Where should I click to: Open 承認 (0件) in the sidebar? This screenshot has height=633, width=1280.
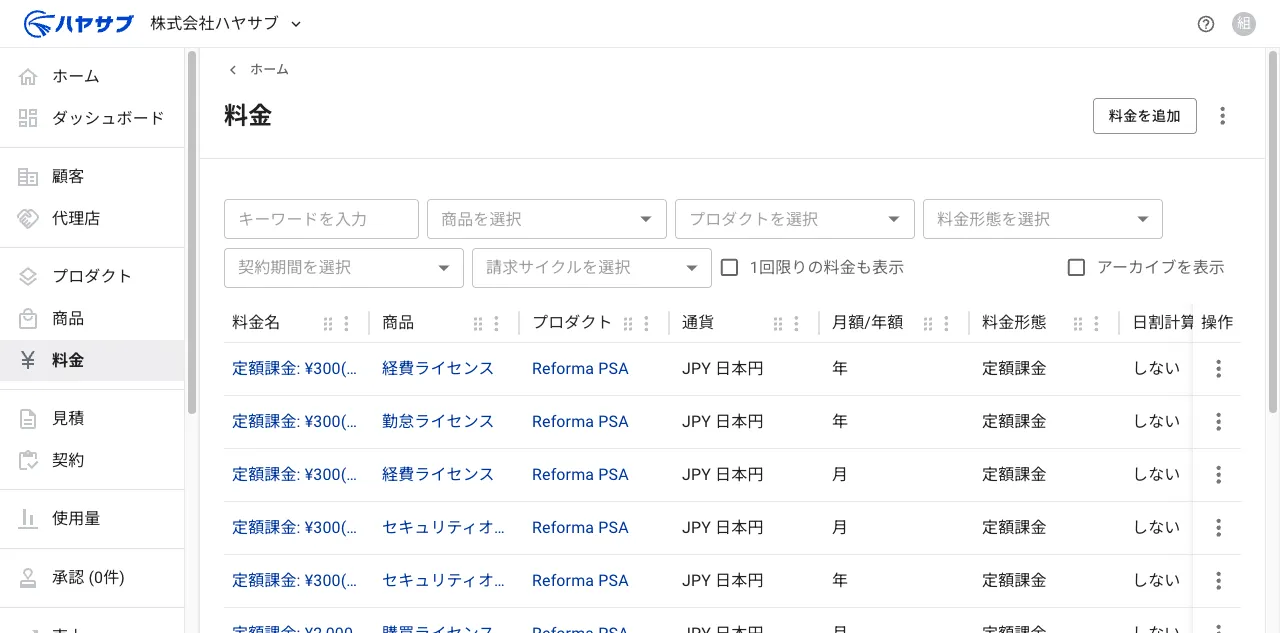[x=92, y=577]
